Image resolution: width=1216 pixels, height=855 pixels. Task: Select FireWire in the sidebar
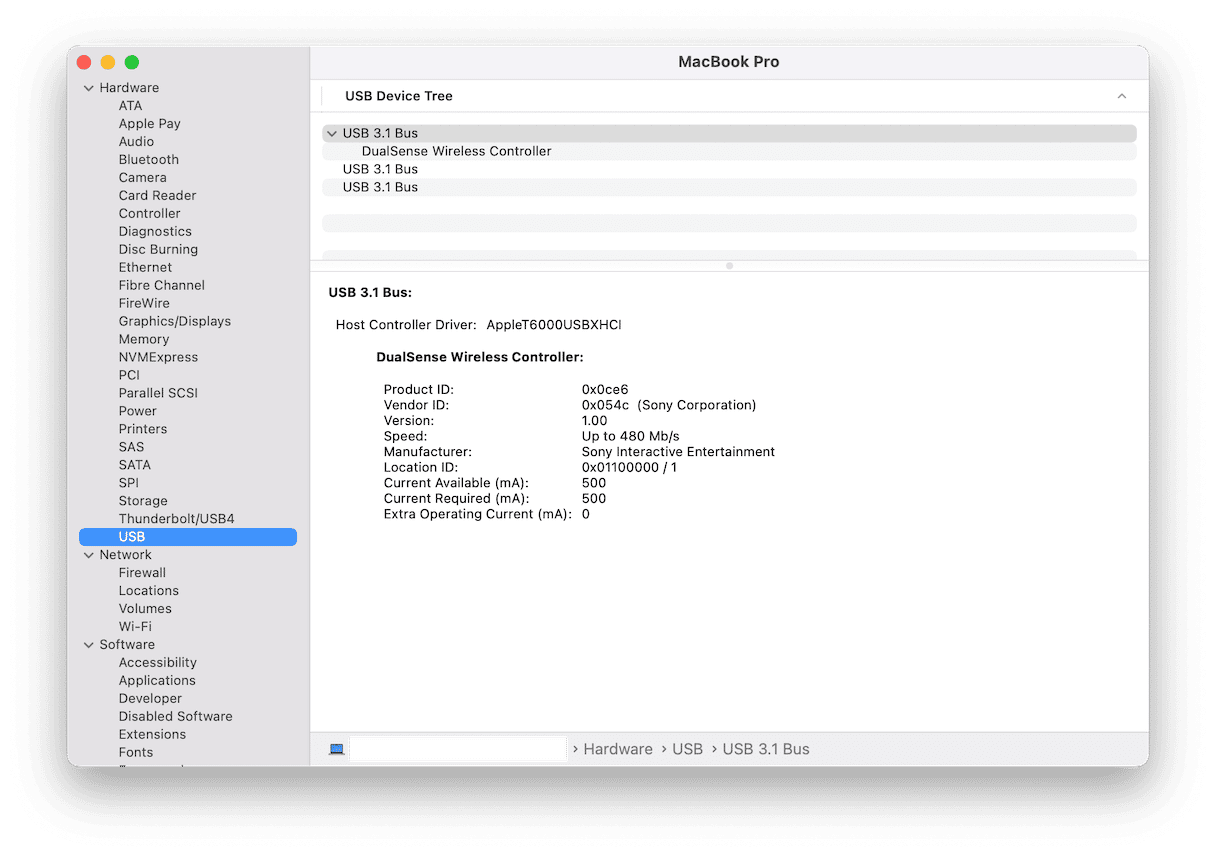[x=144, y=304]
